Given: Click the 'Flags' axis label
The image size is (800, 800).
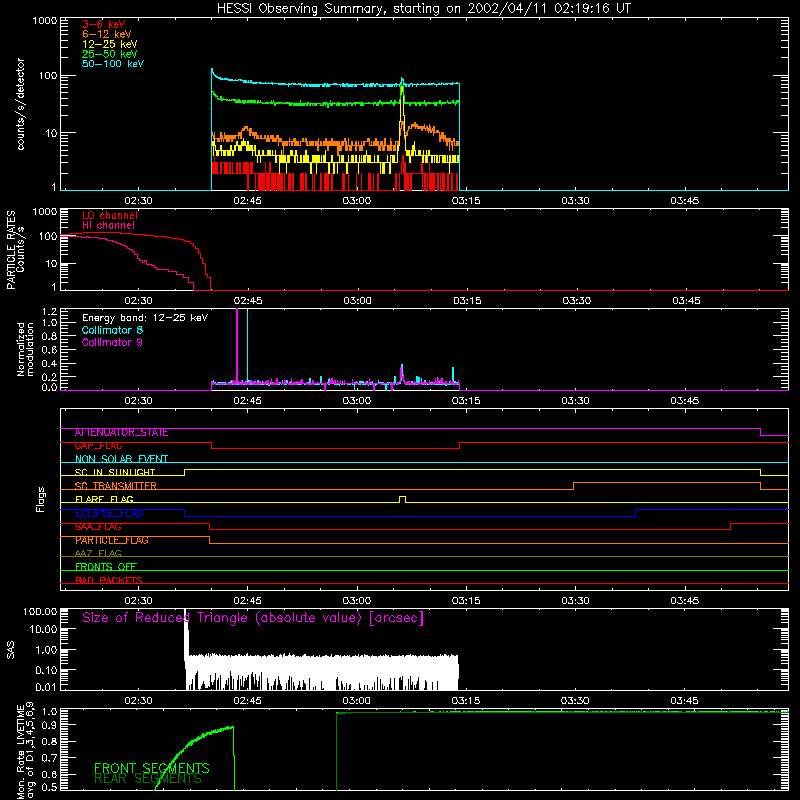Looking at the screenshot, I should pyautogui.click(x=40, y=499).
